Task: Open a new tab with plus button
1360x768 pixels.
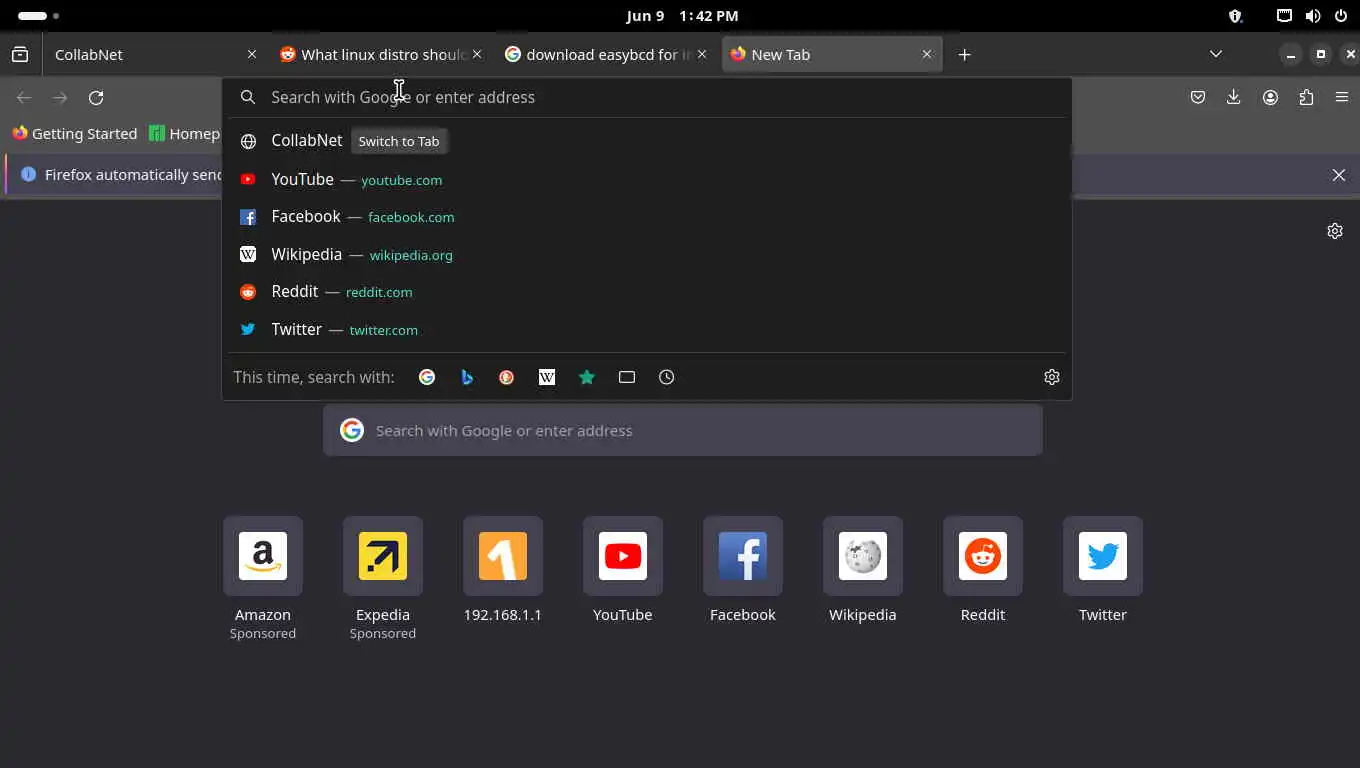Action: 964,54
